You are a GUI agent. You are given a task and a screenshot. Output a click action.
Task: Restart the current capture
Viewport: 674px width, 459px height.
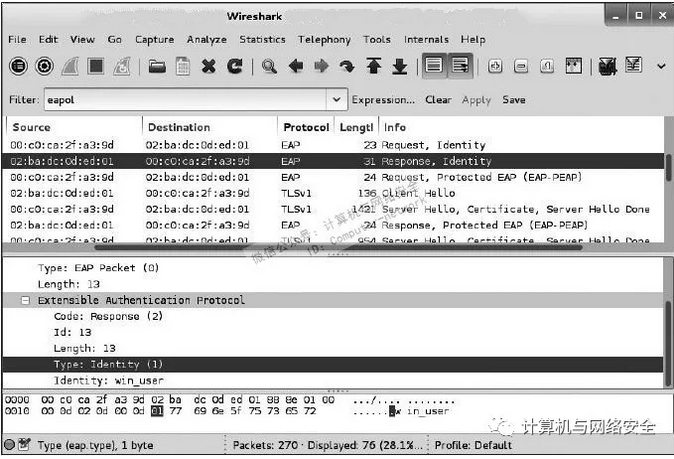(x=122, y=66)
